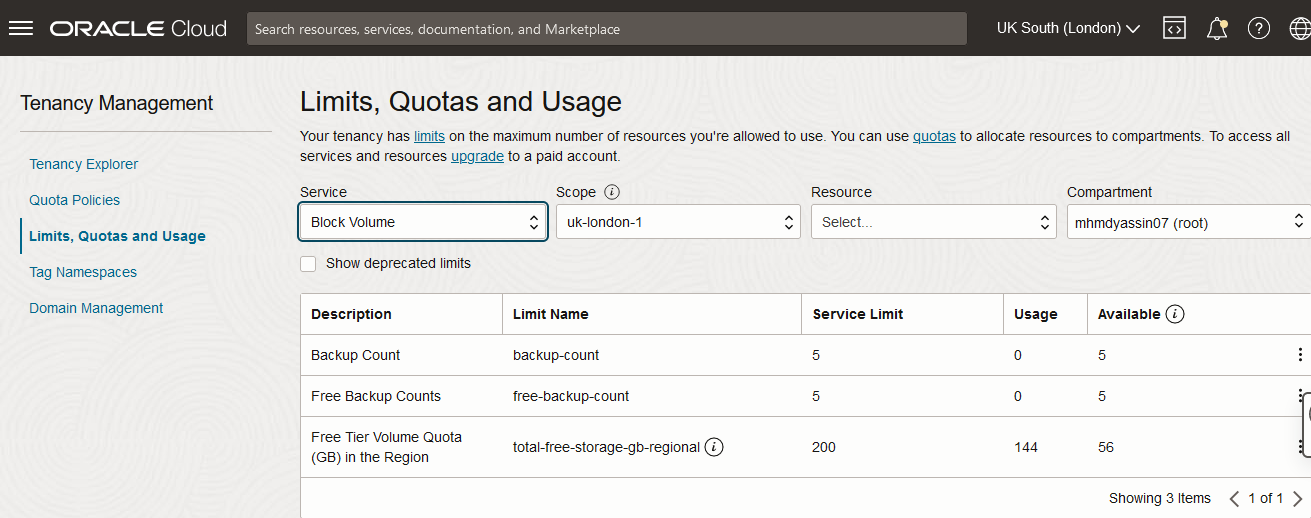Click the help question mark icon
1311x518 pixels.
click(x=1259, y=28)
